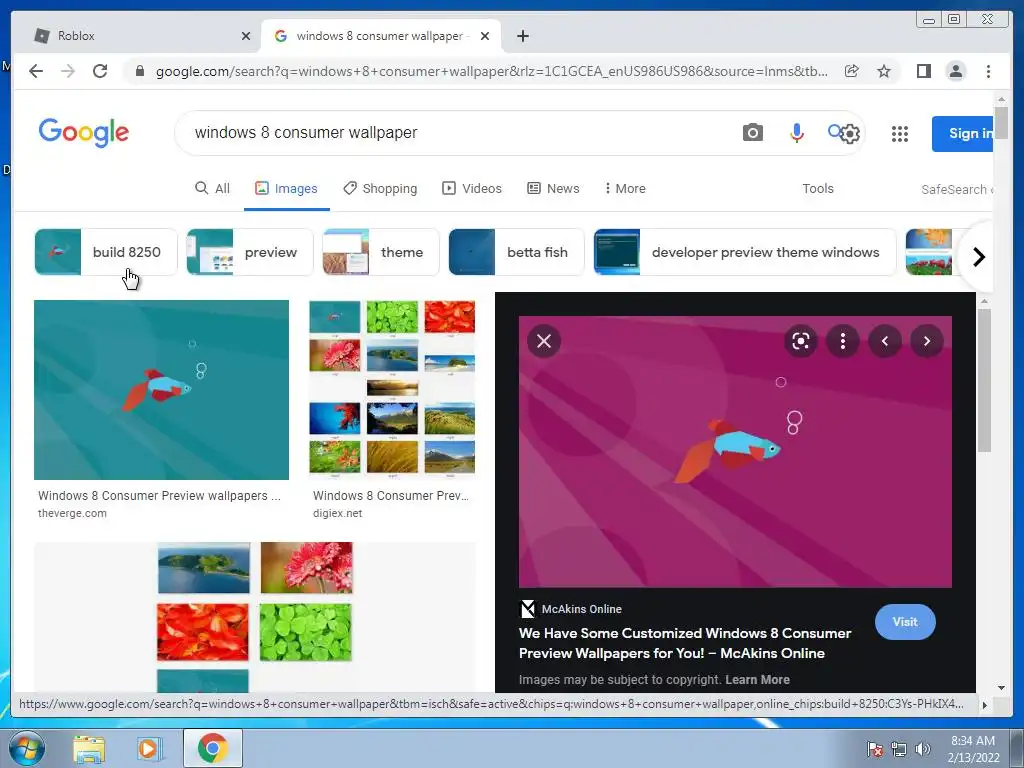Click preview panel vertical scrollbar
1024x768 pixels.
pos(984,380)
